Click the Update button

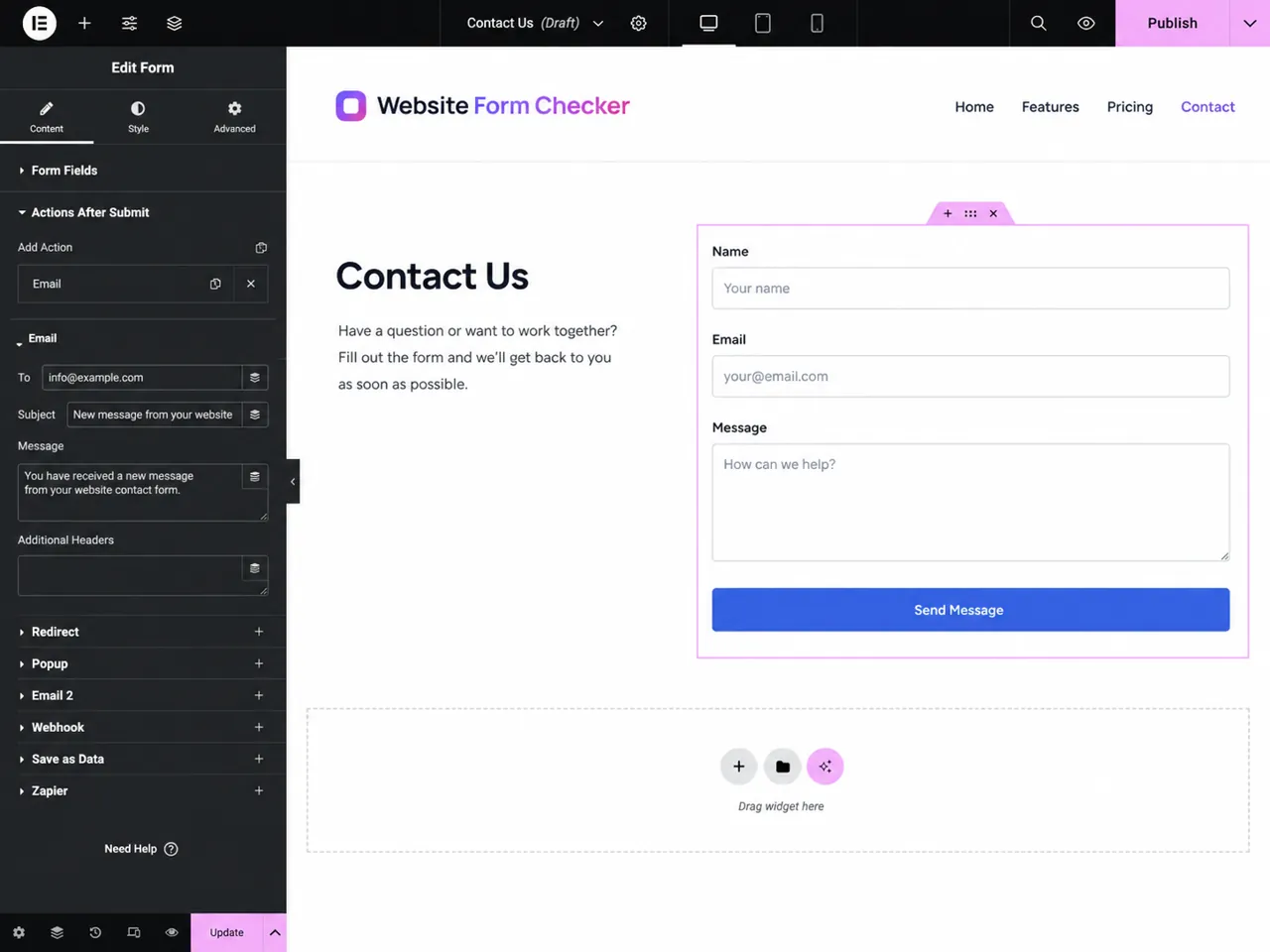[x=226, y=932]
